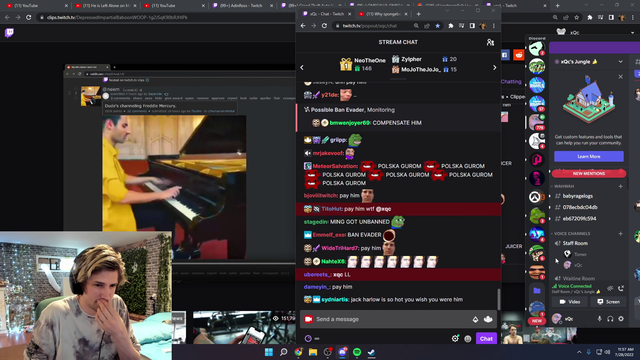Viewport: 640px width, 360px height.
Task: Open the Overwatch server icon in Discord
Action: coord(536,197)
